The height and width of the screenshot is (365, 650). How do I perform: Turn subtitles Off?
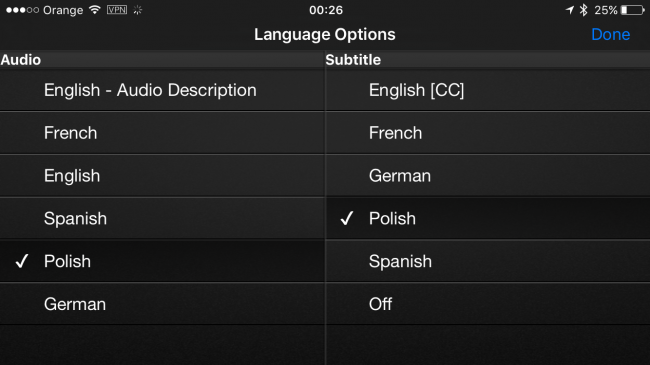pyautogui.click(x=488, y=304)
